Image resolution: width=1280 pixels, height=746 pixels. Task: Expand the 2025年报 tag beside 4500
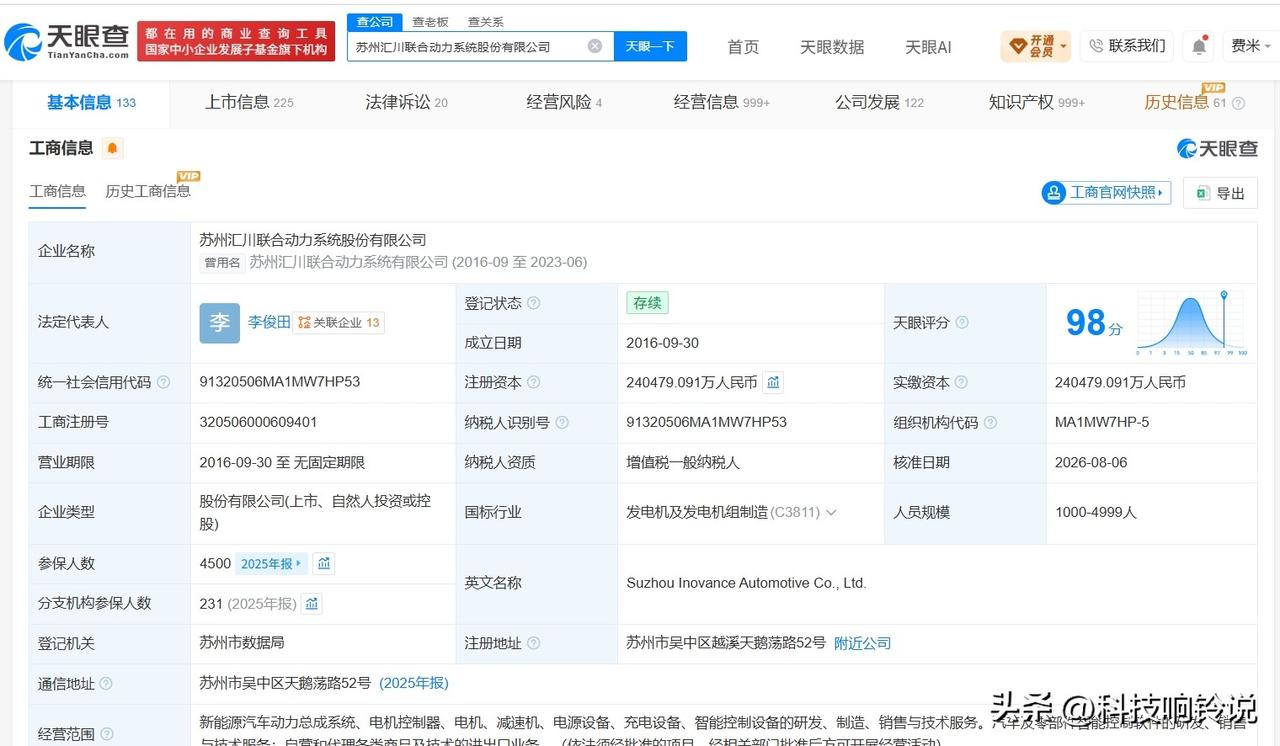click(271, 563)
